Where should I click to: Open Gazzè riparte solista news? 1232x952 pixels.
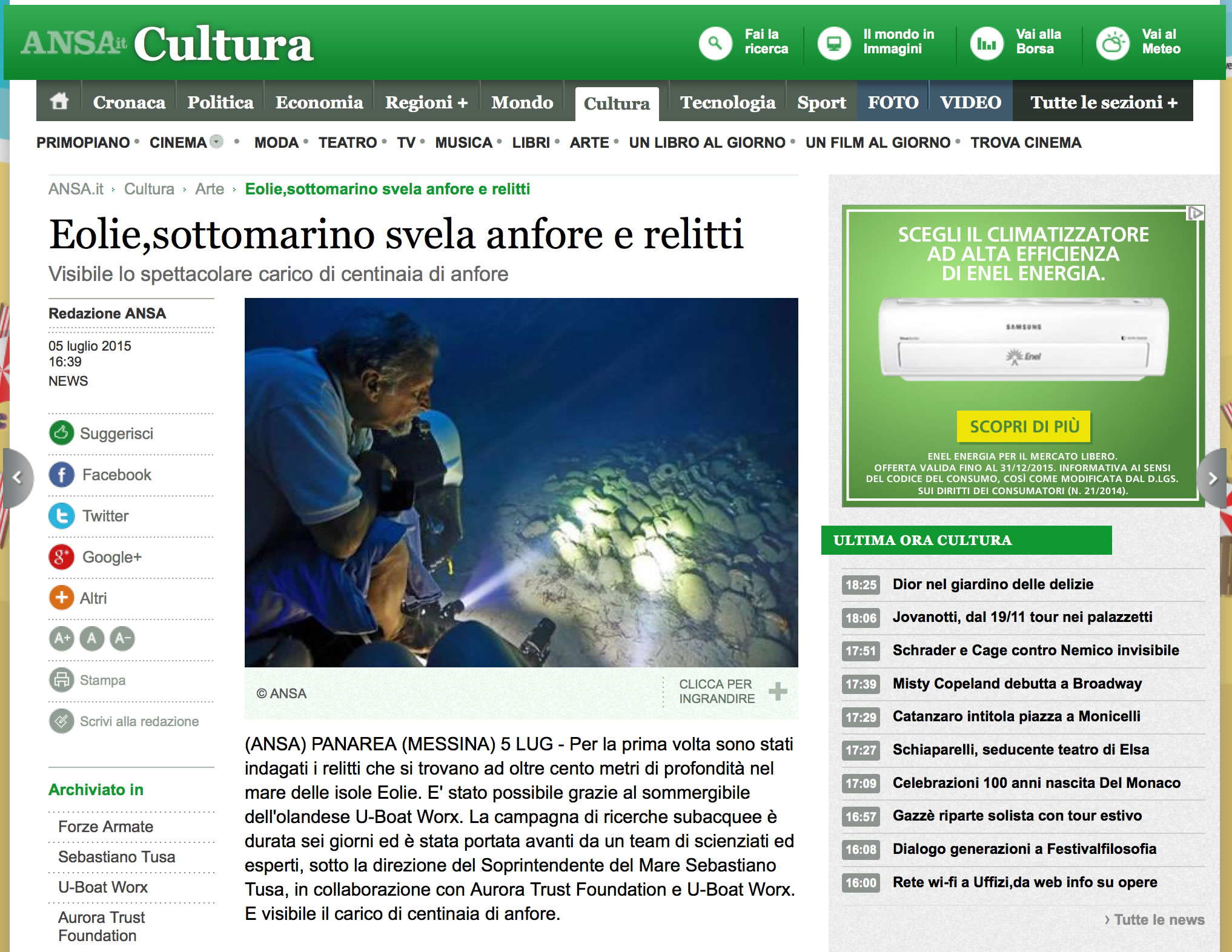pyautogui.click(x=1017, y=815)
